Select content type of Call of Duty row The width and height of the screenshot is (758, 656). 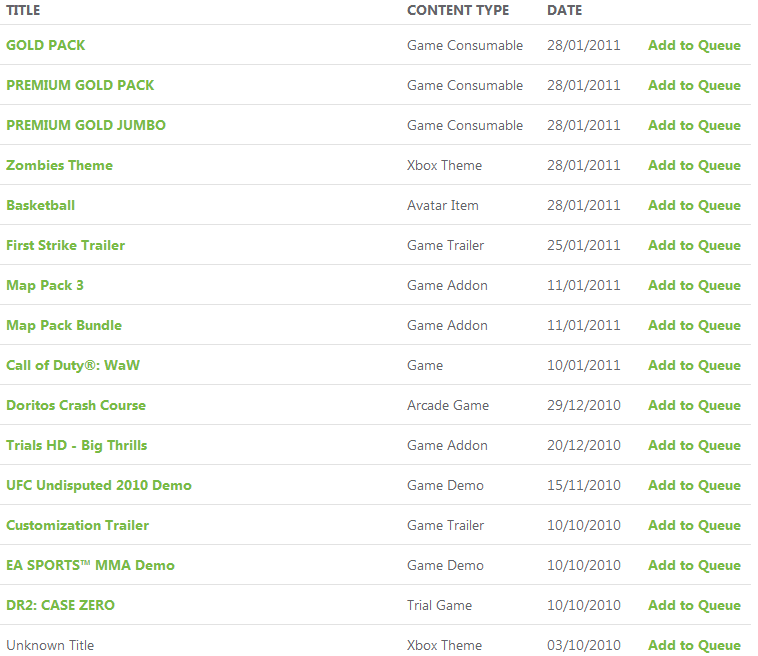pyautogui.click(x=424, y=365)
